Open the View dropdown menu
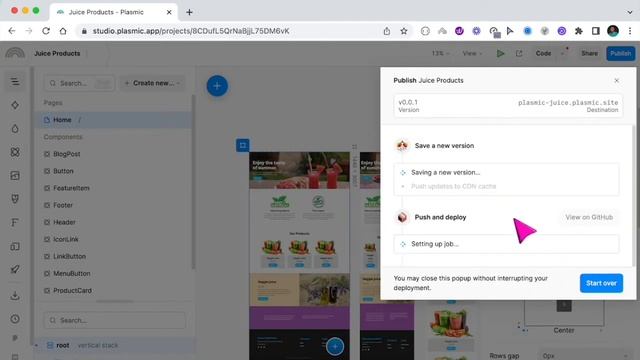 (x=472, y=53)
